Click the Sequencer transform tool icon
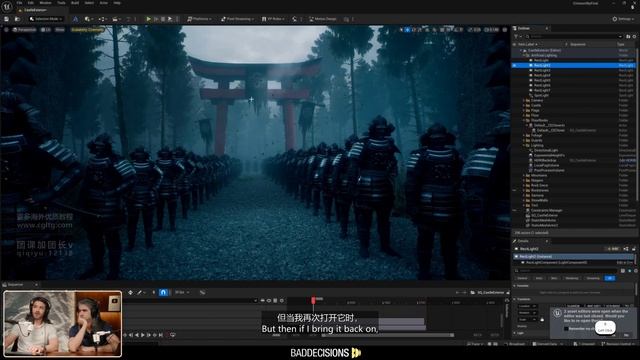Screen dimensions: 640x360 pyautogui.click(x=130, y=292)
